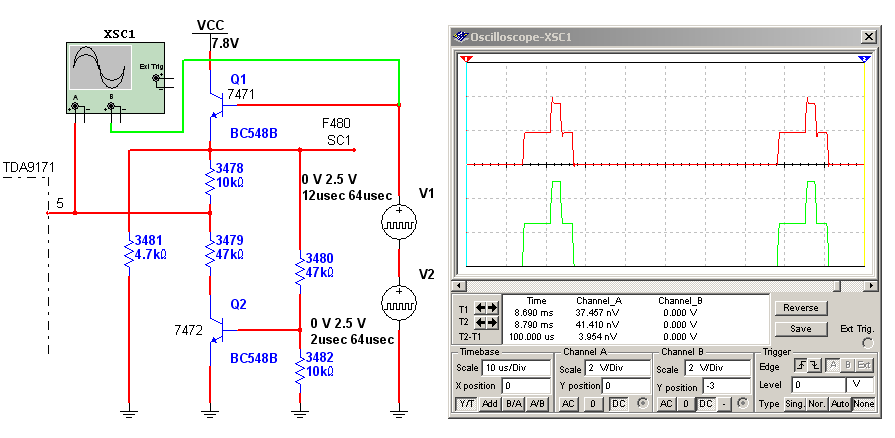
Task: Enable Y/T display mode
Action: (x=467, y=403)
